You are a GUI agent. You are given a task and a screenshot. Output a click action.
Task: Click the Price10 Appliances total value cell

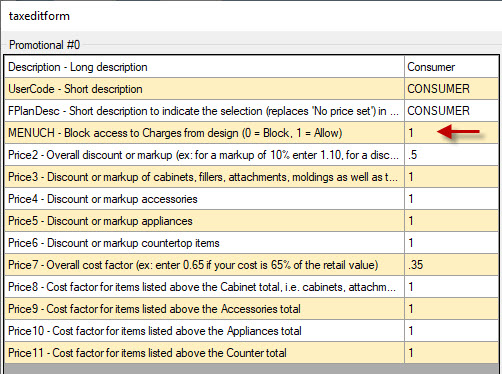451,331
